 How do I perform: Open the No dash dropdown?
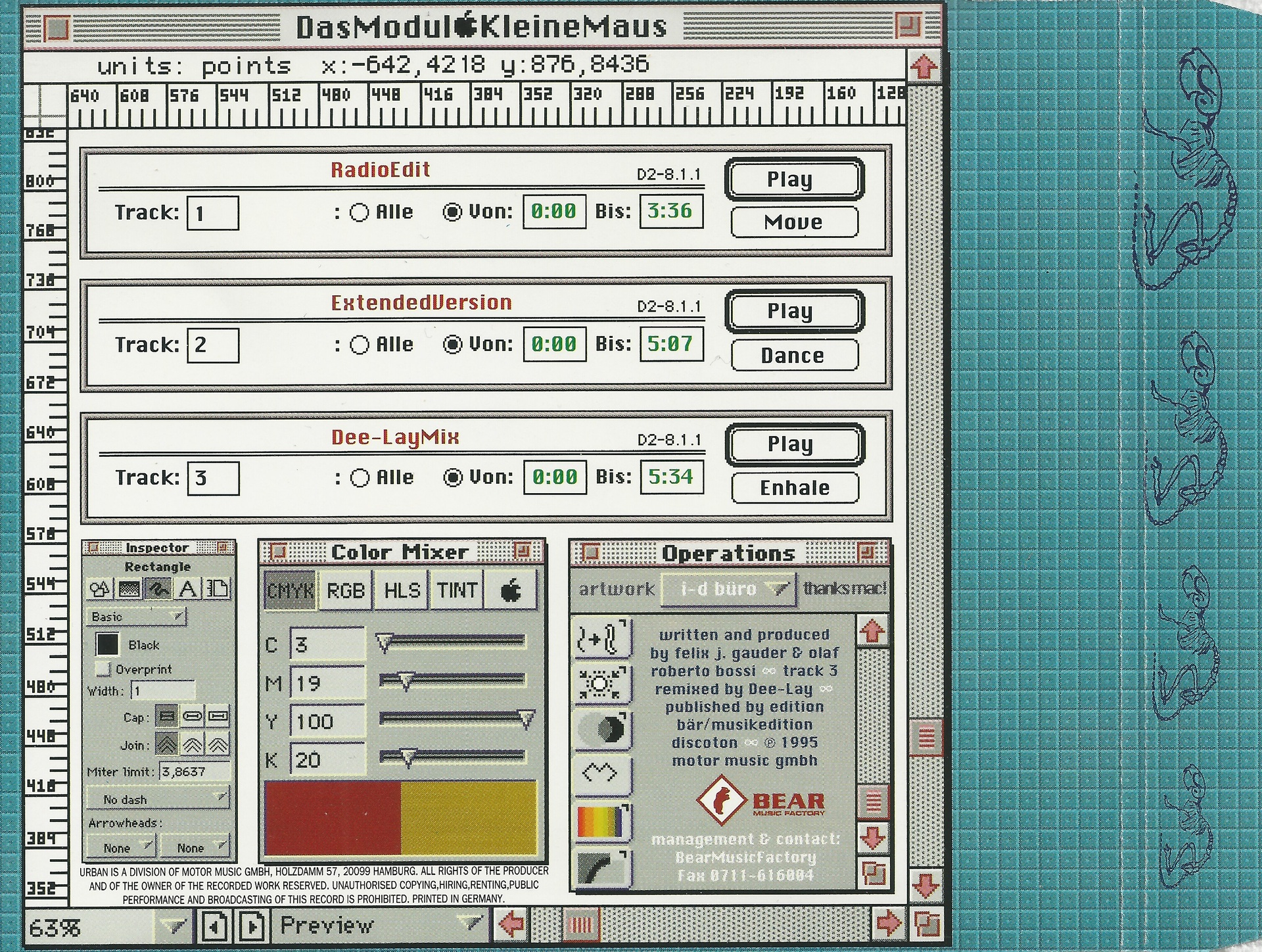click(x=158, y=799)
